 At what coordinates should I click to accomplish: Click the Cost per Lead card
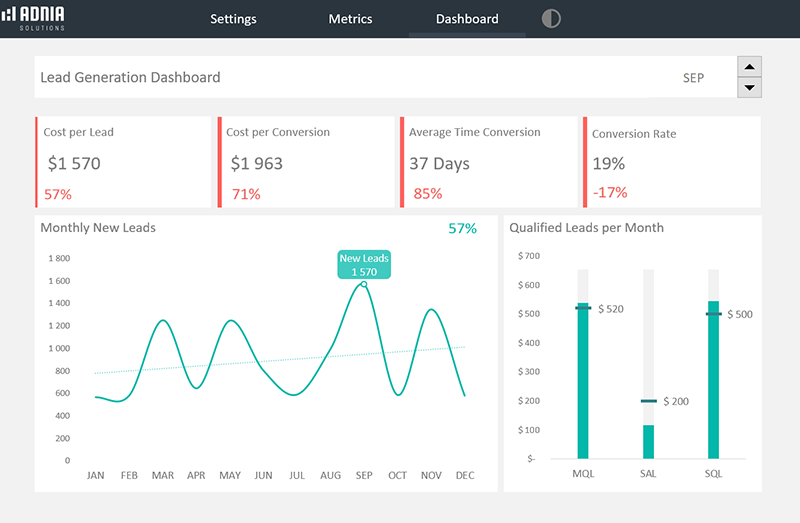124,162
